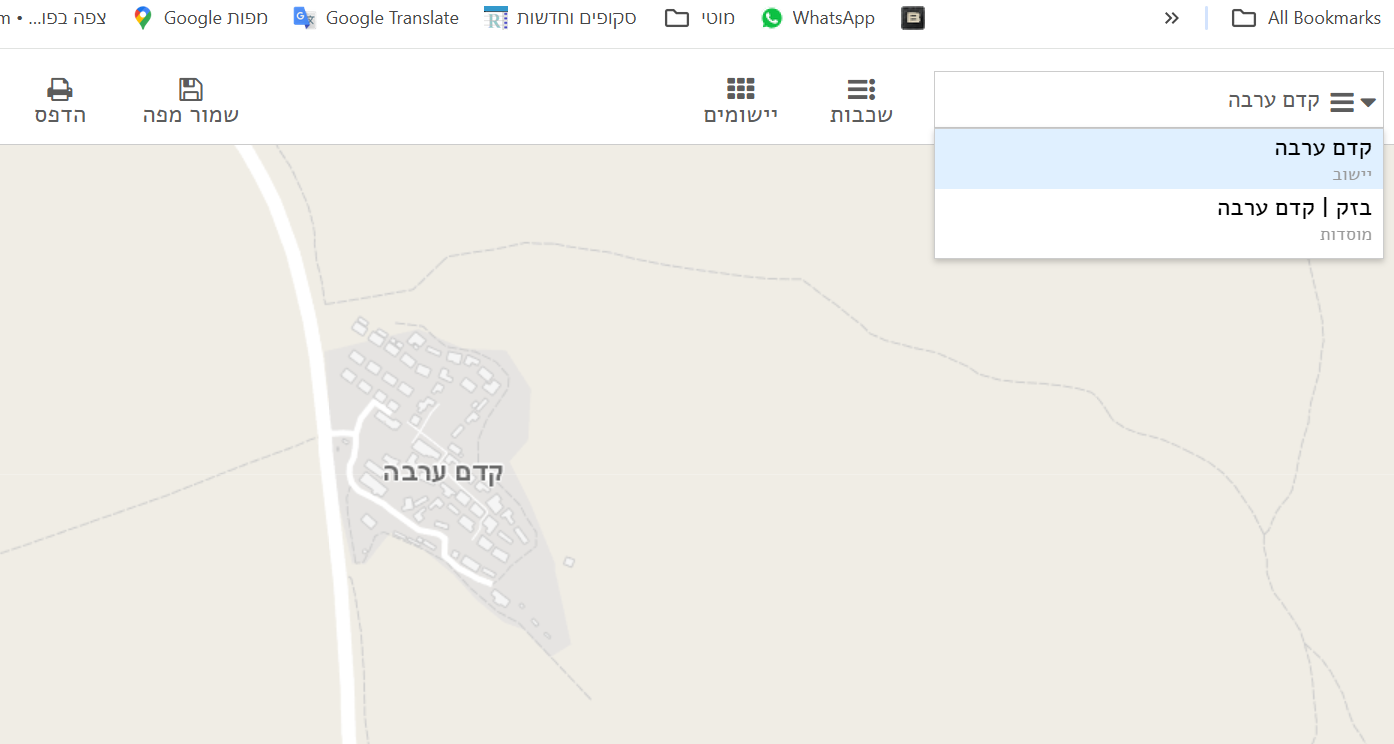Open the Google Translate bookmark

tap(376, 18)
